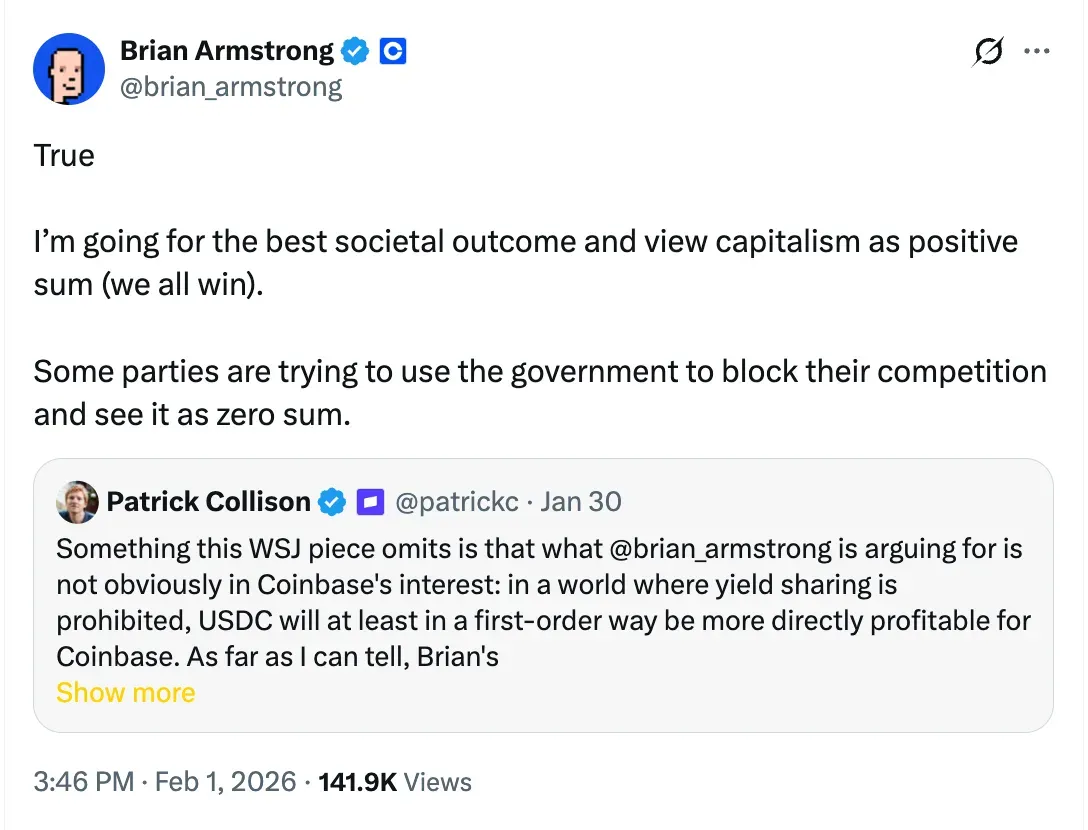Open the Jan 30 timestamp link

[581, 501]
